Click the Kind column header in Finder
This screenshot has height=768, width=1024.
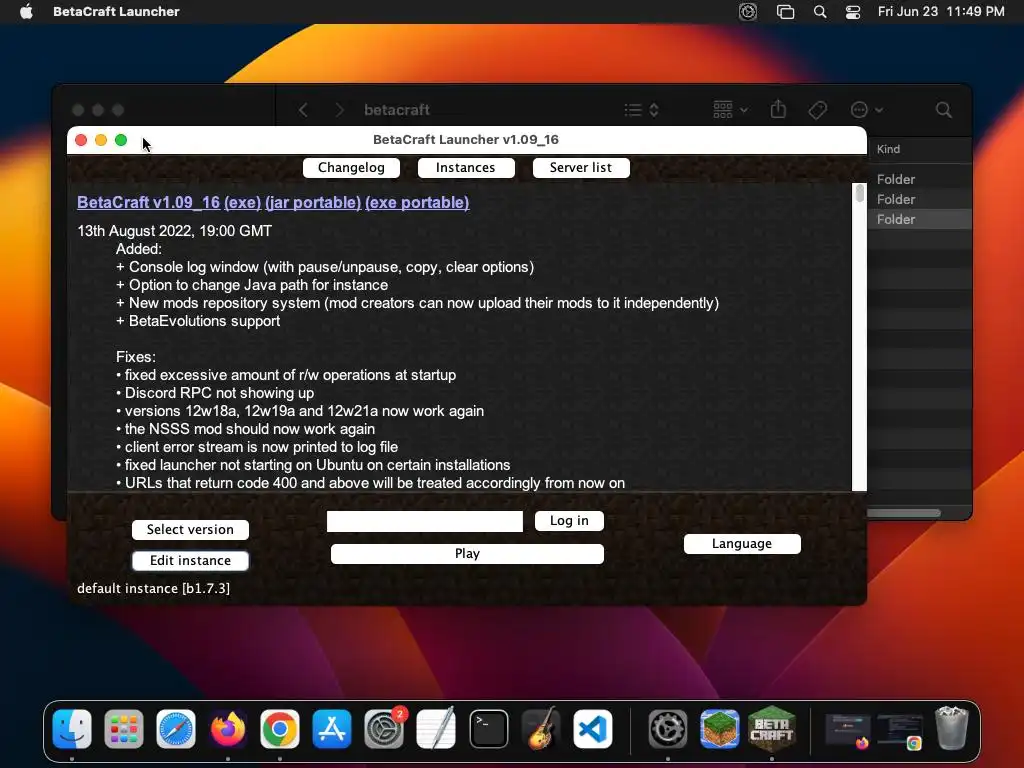coord(888,149)
